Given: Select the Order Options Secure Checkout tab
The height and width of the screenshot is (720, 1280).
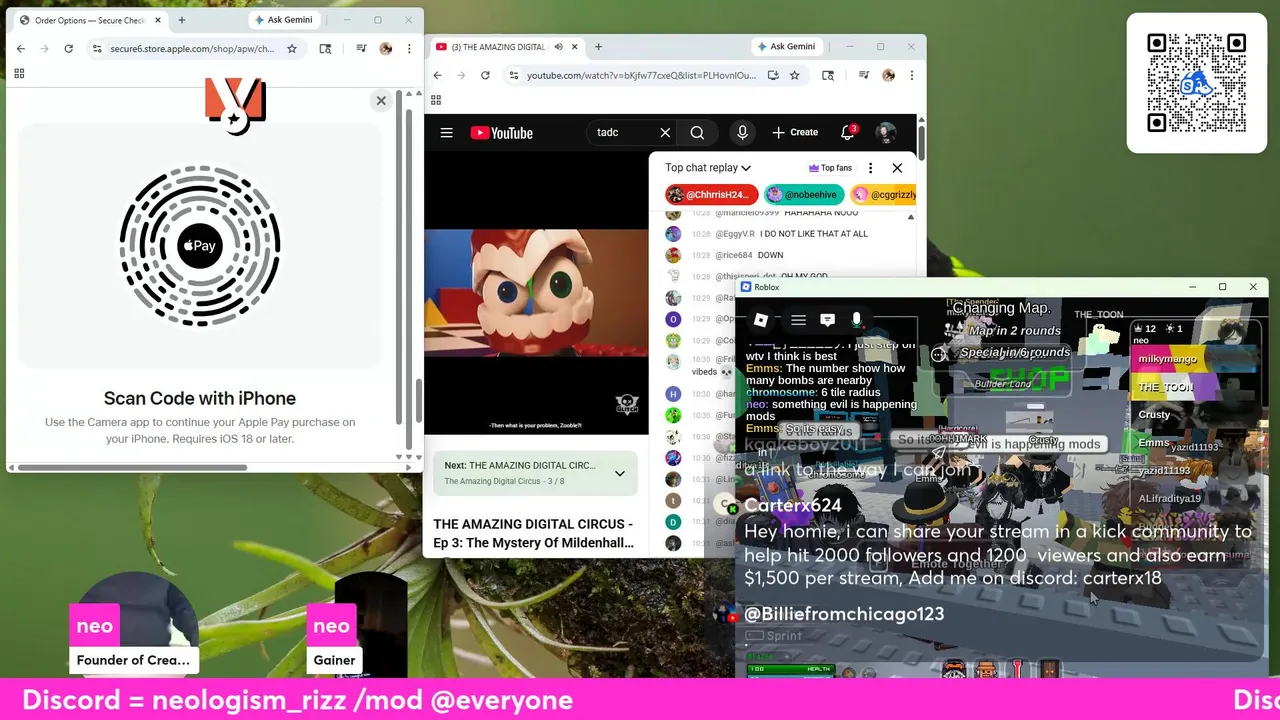Looking at the screenshot, I should tap(90, 20).
